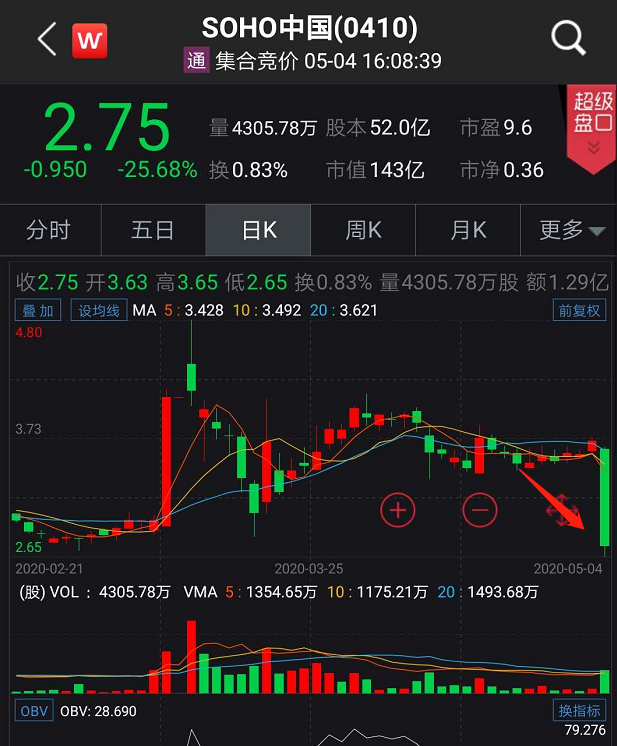Tap the SOHO中国(0410) title

310,28
